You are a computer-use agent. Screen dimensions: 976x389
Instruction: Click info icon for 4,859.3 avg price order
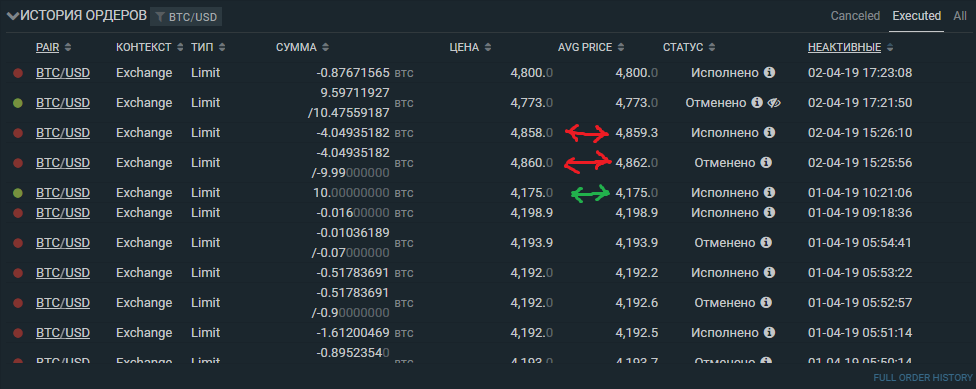(769, 133)
